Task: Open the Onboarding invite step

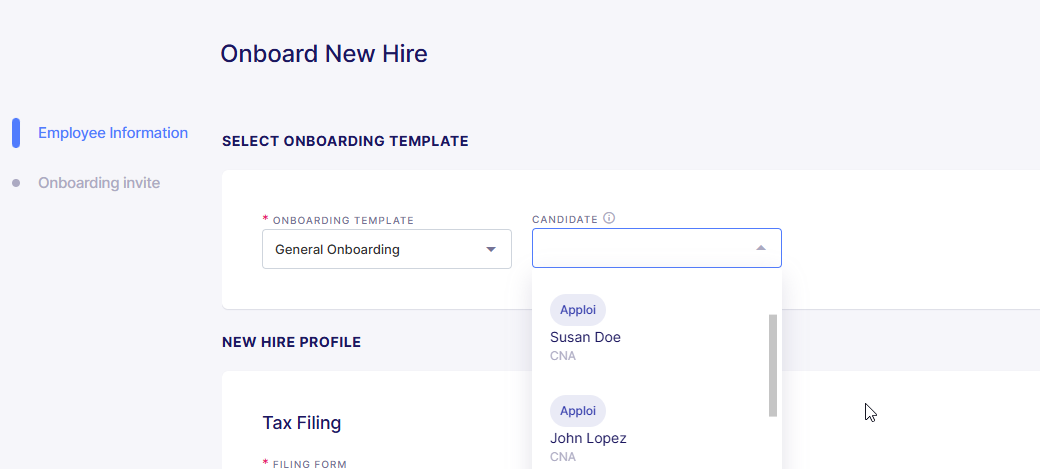Action: coord(99,182)
